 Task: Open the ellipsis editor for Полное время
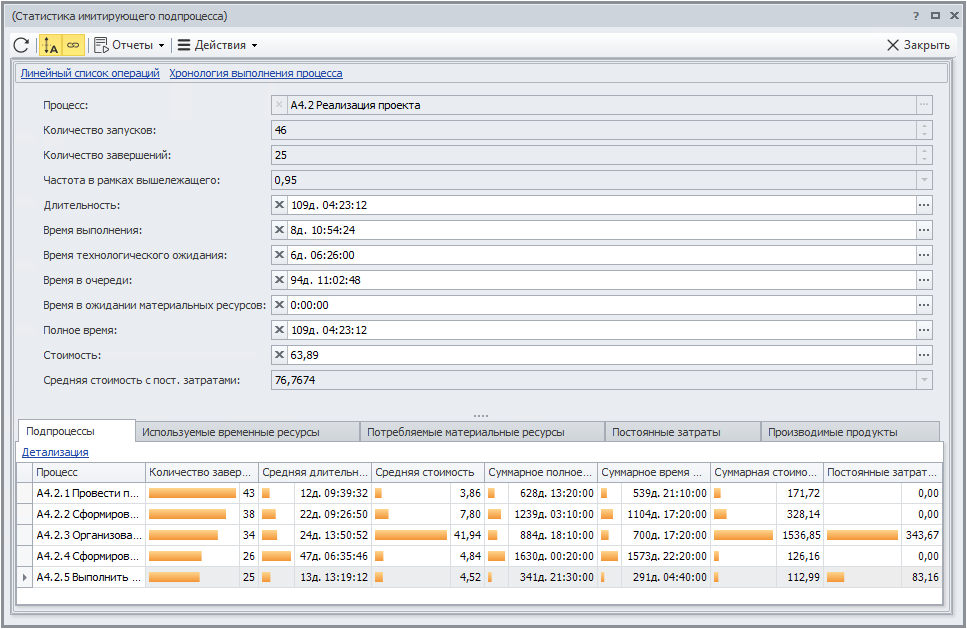tap(924, 330)
